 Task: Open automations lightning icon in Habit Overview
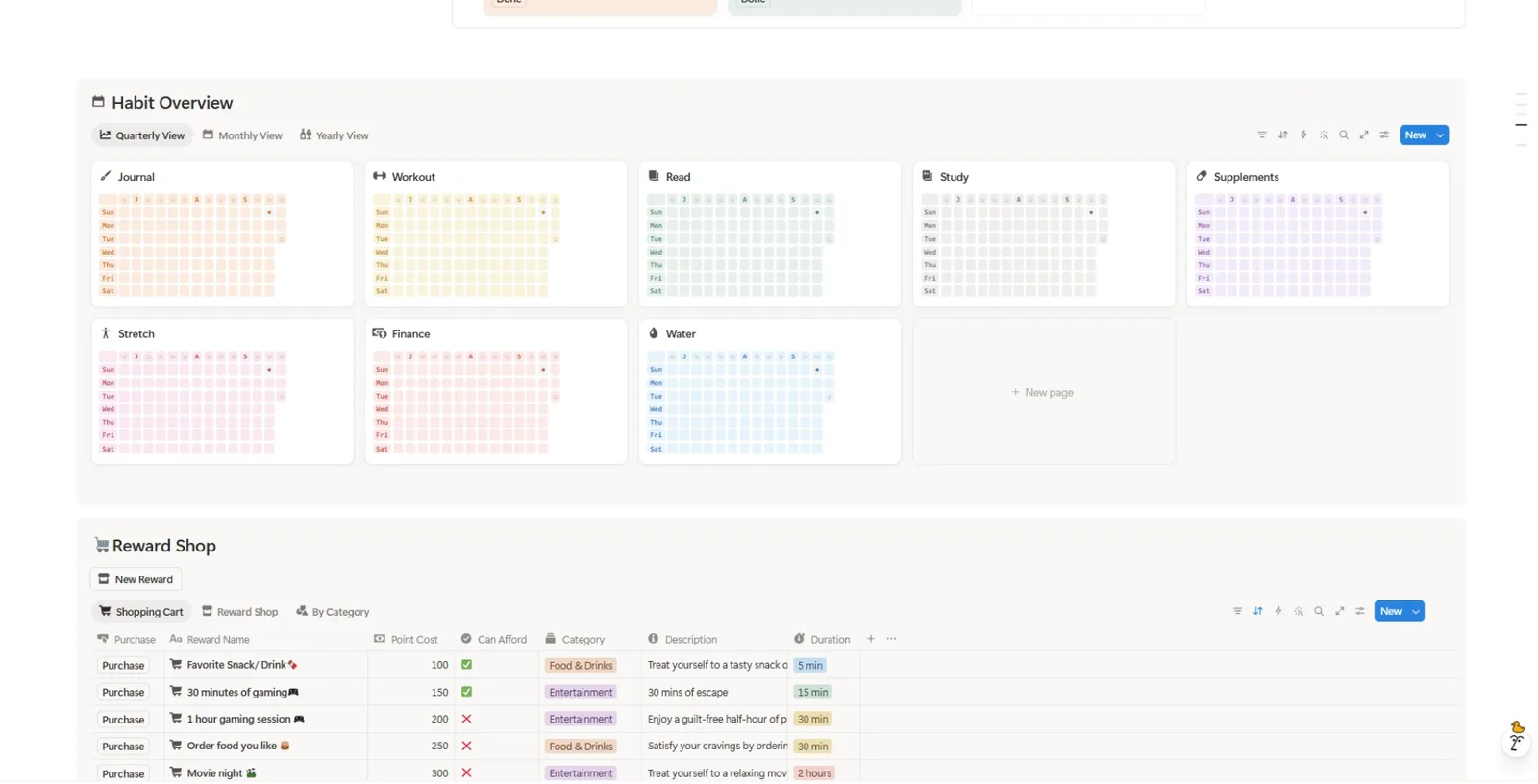tap(1303, 135)
